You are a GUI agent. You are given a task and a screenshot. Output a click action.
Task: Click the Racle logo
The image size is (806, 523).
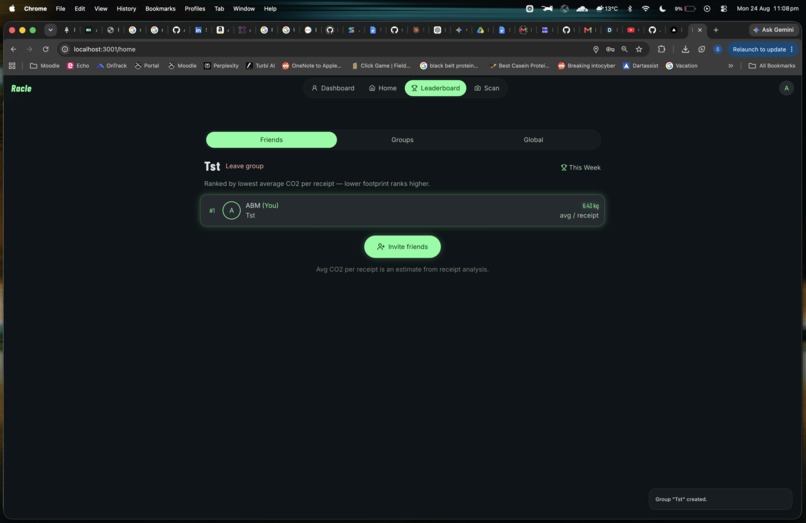pyautogui.click(x=22, y=88)
